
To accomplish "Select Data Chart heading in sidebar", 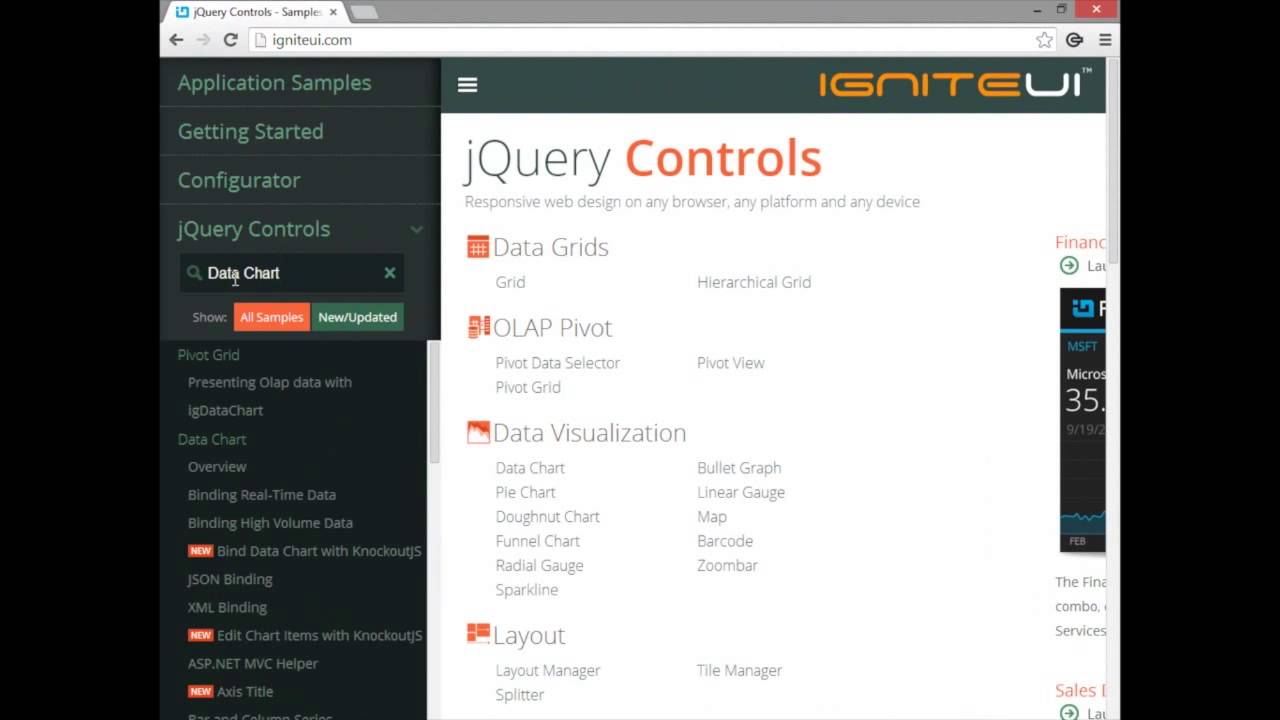I will point(212,439).
